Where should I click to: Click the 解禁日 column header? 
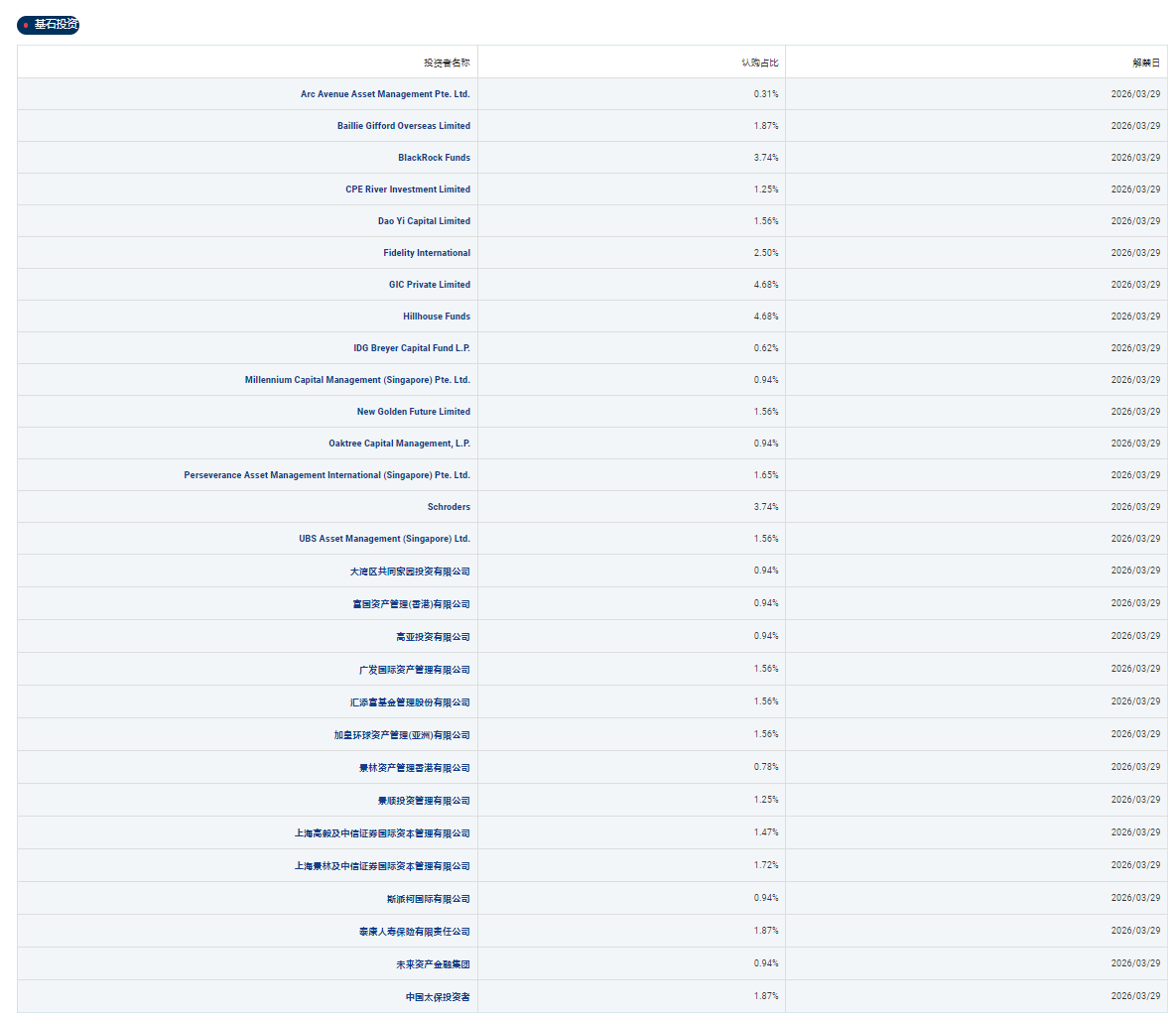coord(1146,63)
